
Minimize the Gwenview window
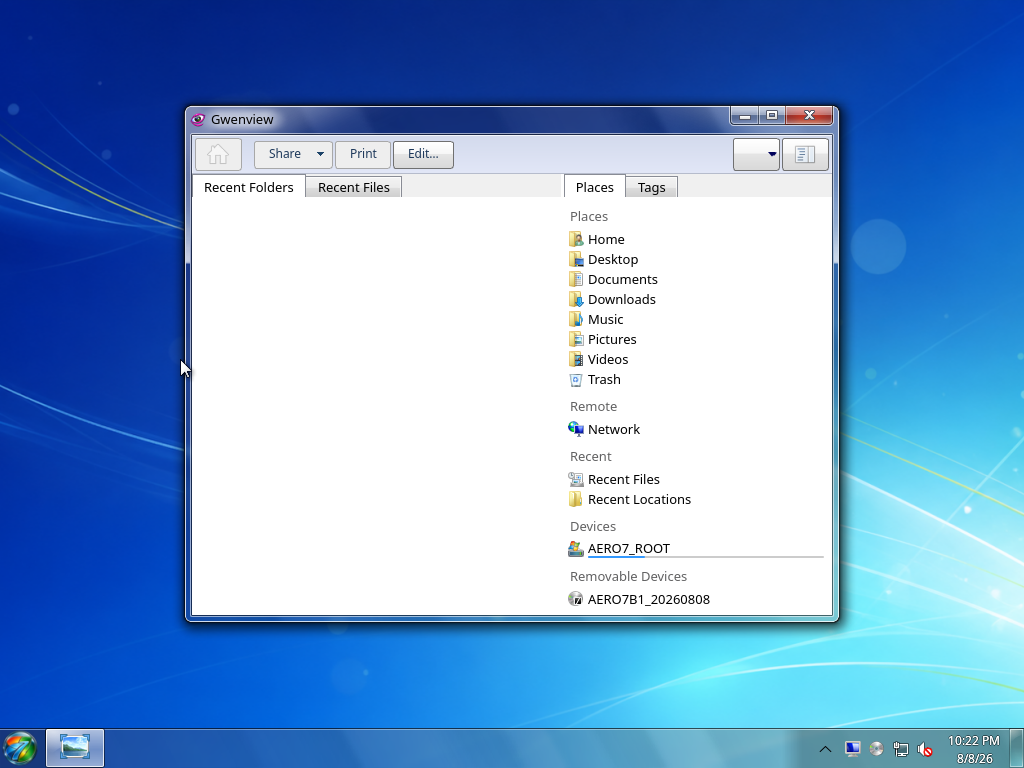coord(744,116)
